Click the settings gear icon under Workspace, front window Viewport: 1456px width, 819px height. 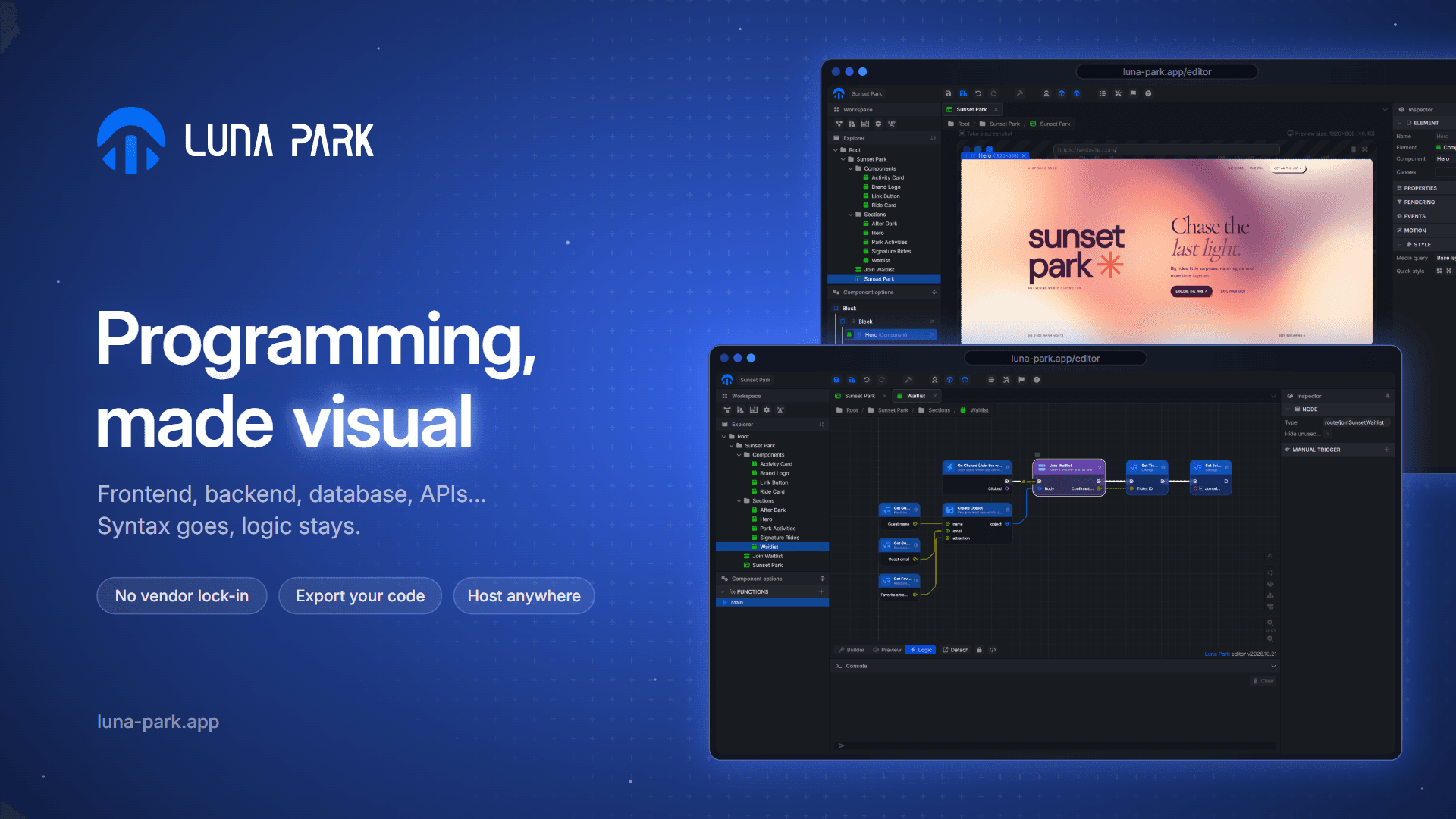point(767,409)
